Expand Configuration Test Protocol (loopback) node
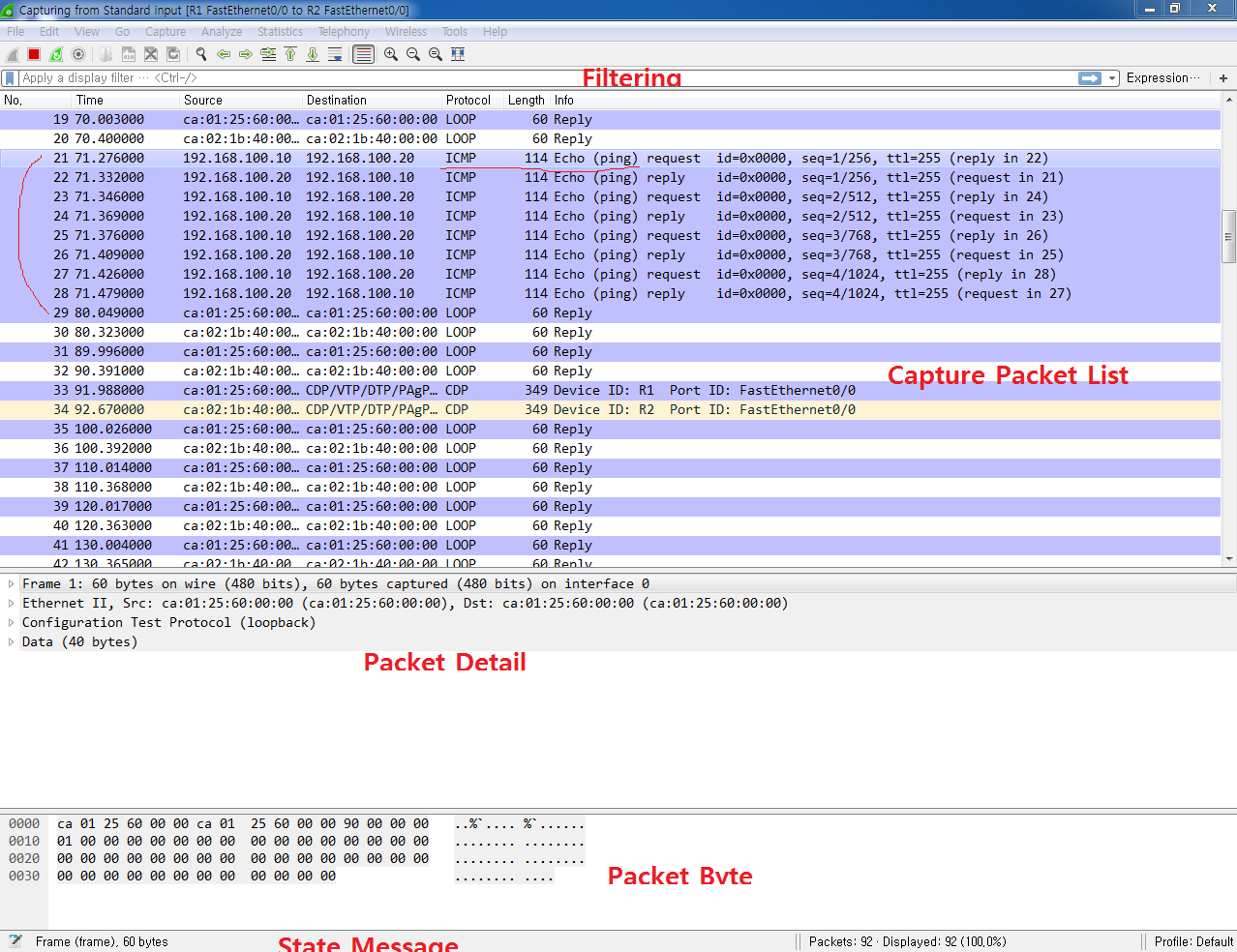 coord(11,623)
